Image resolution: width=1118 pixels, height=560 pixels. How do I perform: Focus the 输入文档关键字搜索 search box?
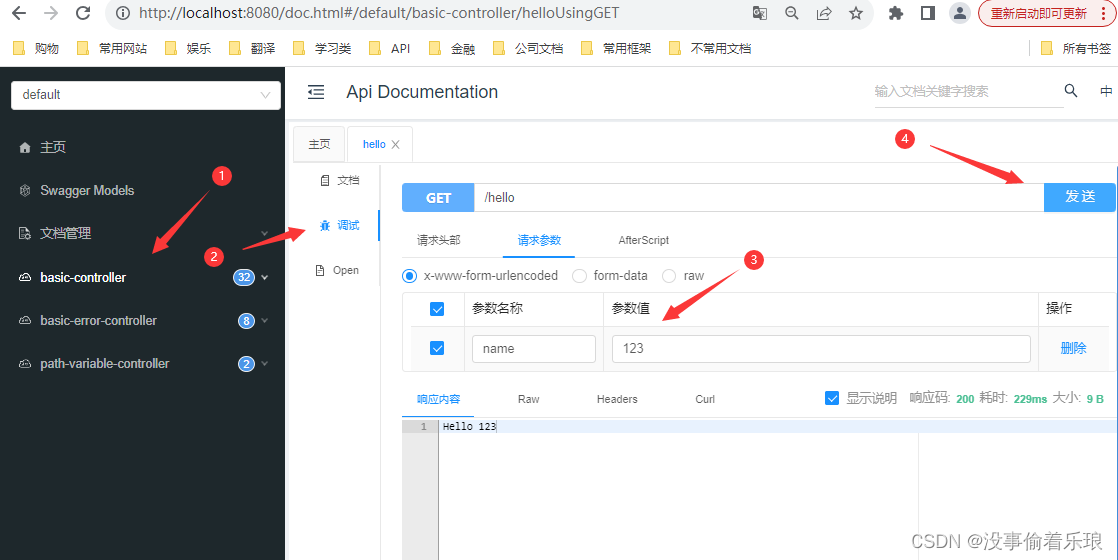pyautogui.click(x=969, y=92)
